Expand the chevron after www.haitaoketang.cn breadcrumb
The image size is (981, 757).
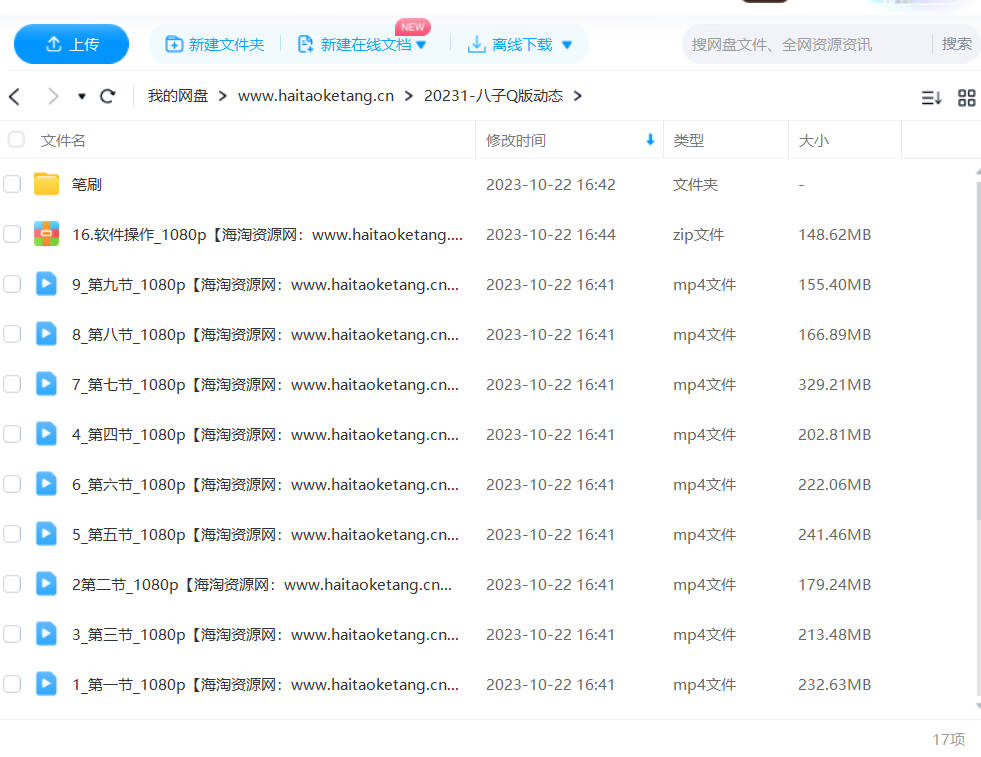pyautogui.click(x=409, y=96)
